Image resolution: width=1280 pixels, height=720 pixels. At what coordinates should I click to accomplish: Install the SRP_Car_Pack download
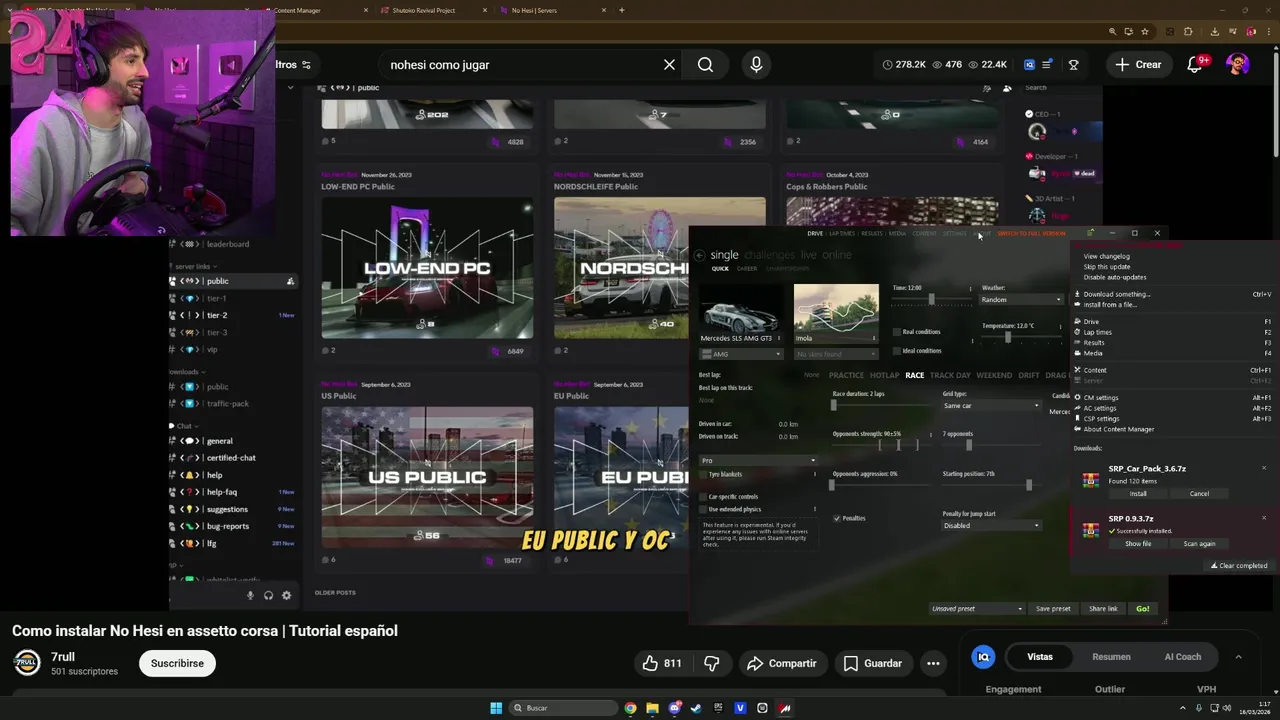(x=1138, y=494)
